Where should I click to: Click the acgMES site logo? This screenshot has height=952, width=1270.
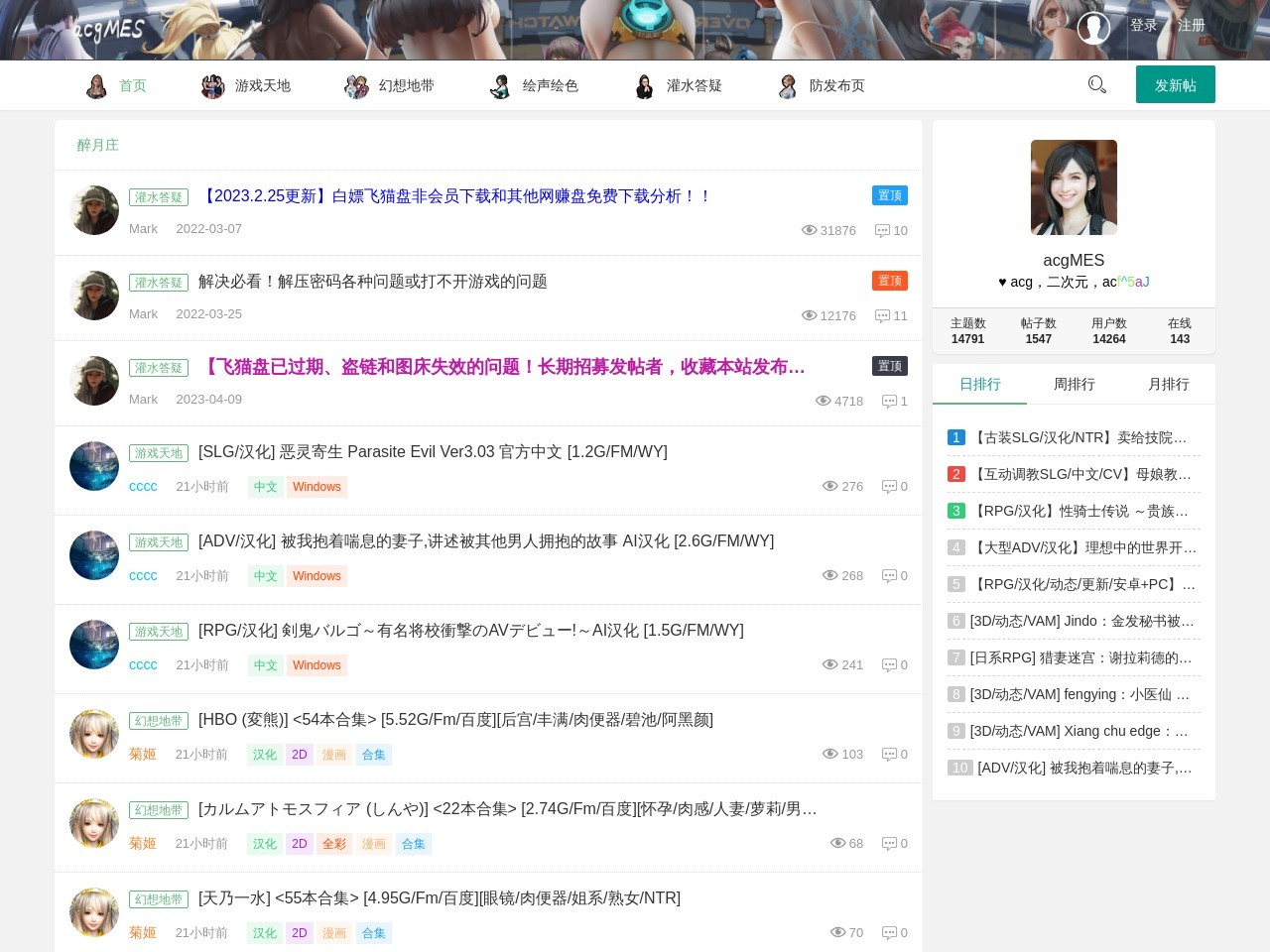(x=108, y=30)
